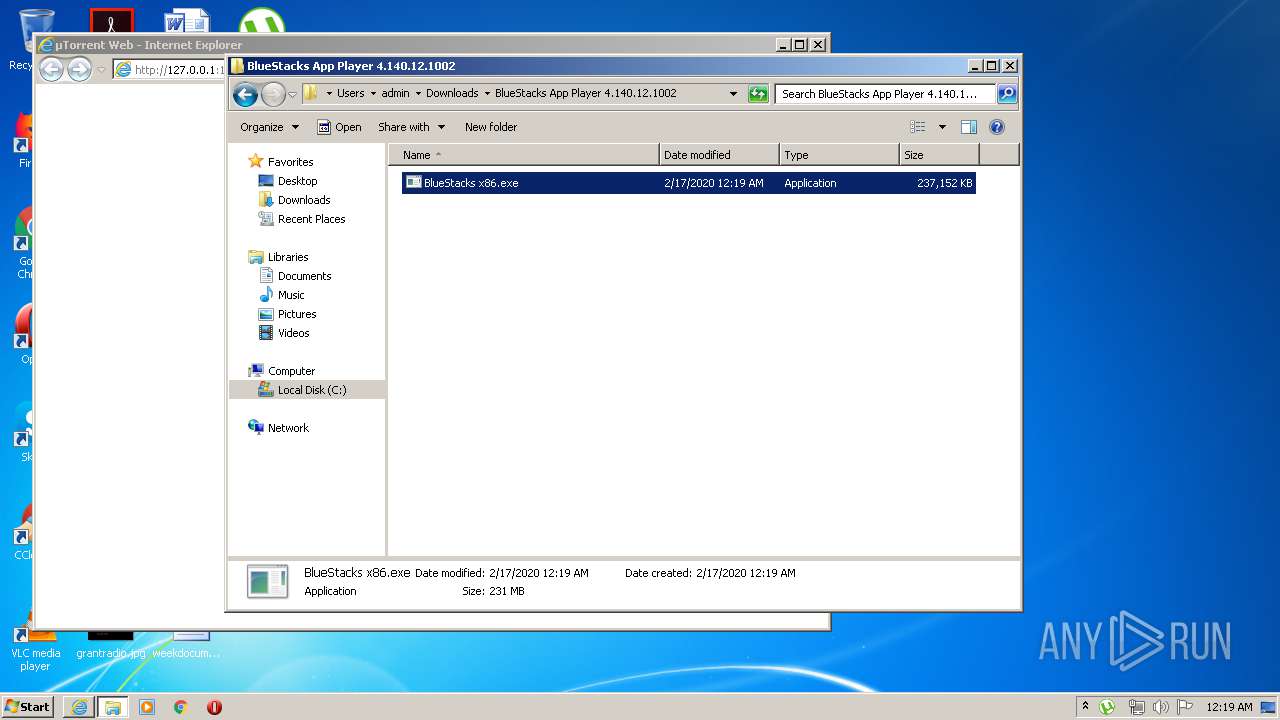
Task: Open the view options dropdown arrow
Action: 942,127
